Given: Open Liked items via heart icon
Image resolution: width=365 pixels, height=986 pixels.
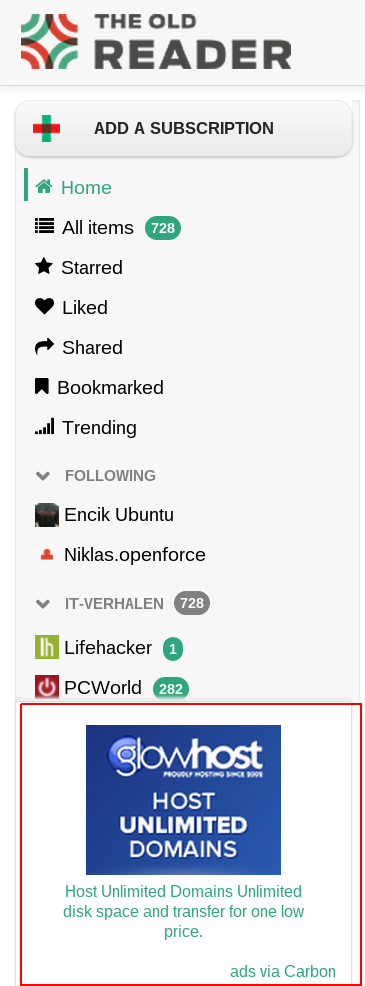Looking at the screenshot, I should coord(44,306).
